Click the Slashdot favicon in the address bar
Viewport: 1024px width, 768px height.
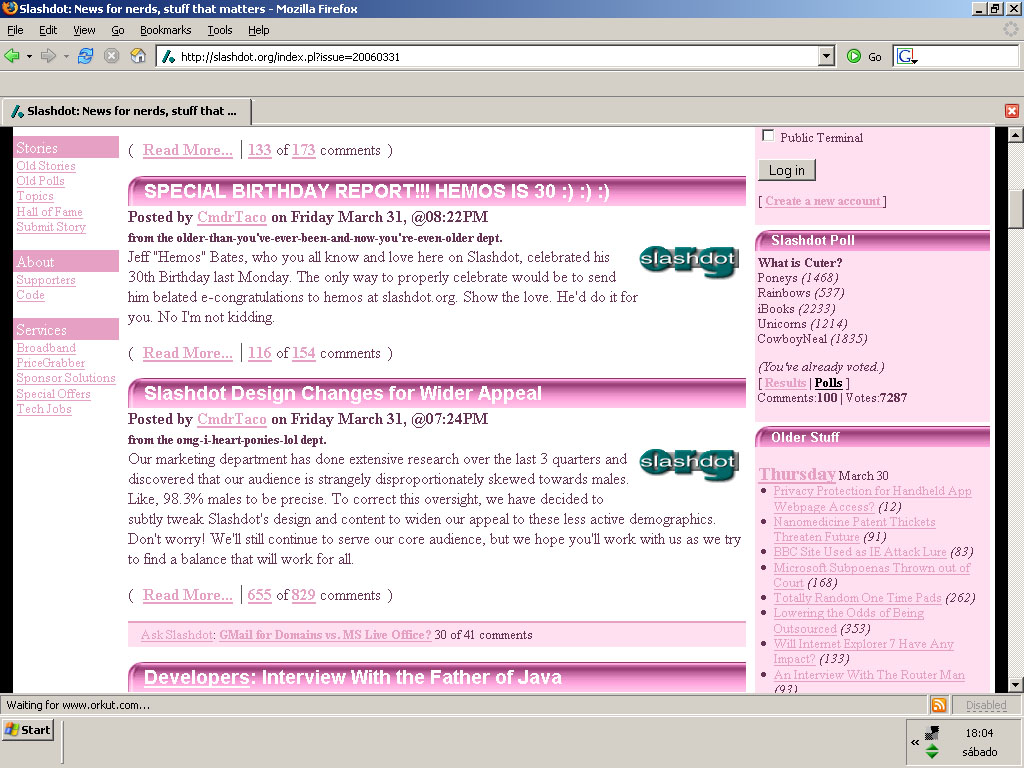(168, 57)
